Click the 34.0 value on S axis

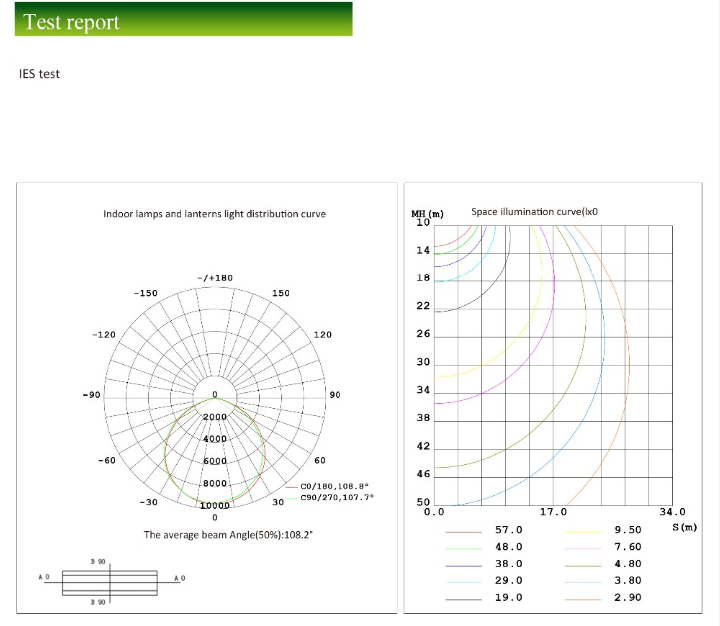click(x=673, y=512)
